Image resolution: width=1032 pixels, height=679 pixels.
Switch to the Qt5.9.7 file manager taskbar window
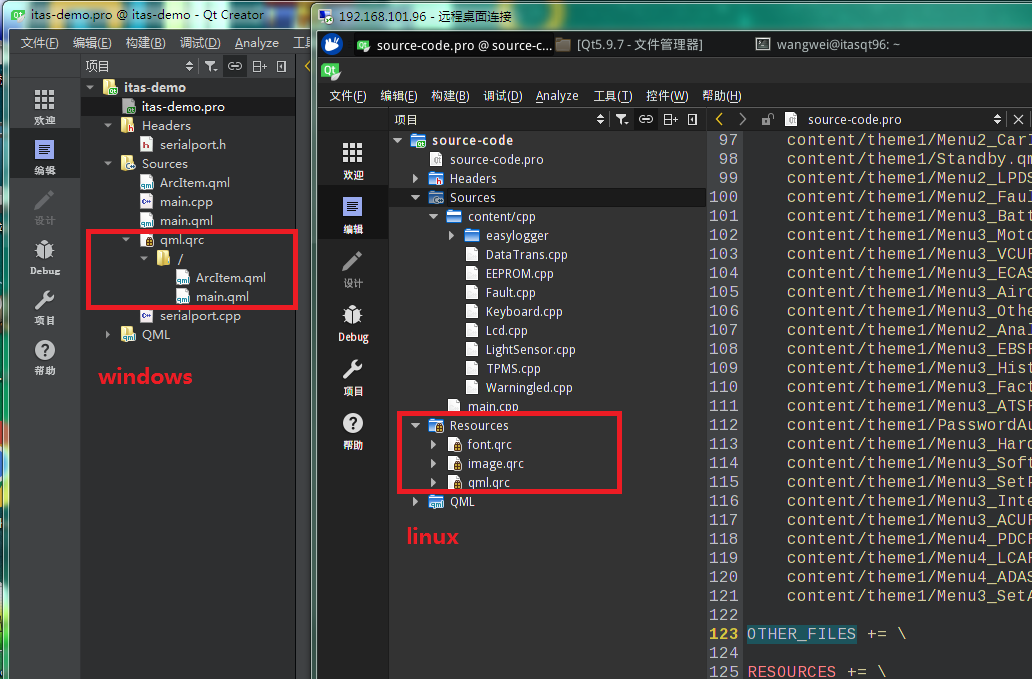click(x=630, y=45)
